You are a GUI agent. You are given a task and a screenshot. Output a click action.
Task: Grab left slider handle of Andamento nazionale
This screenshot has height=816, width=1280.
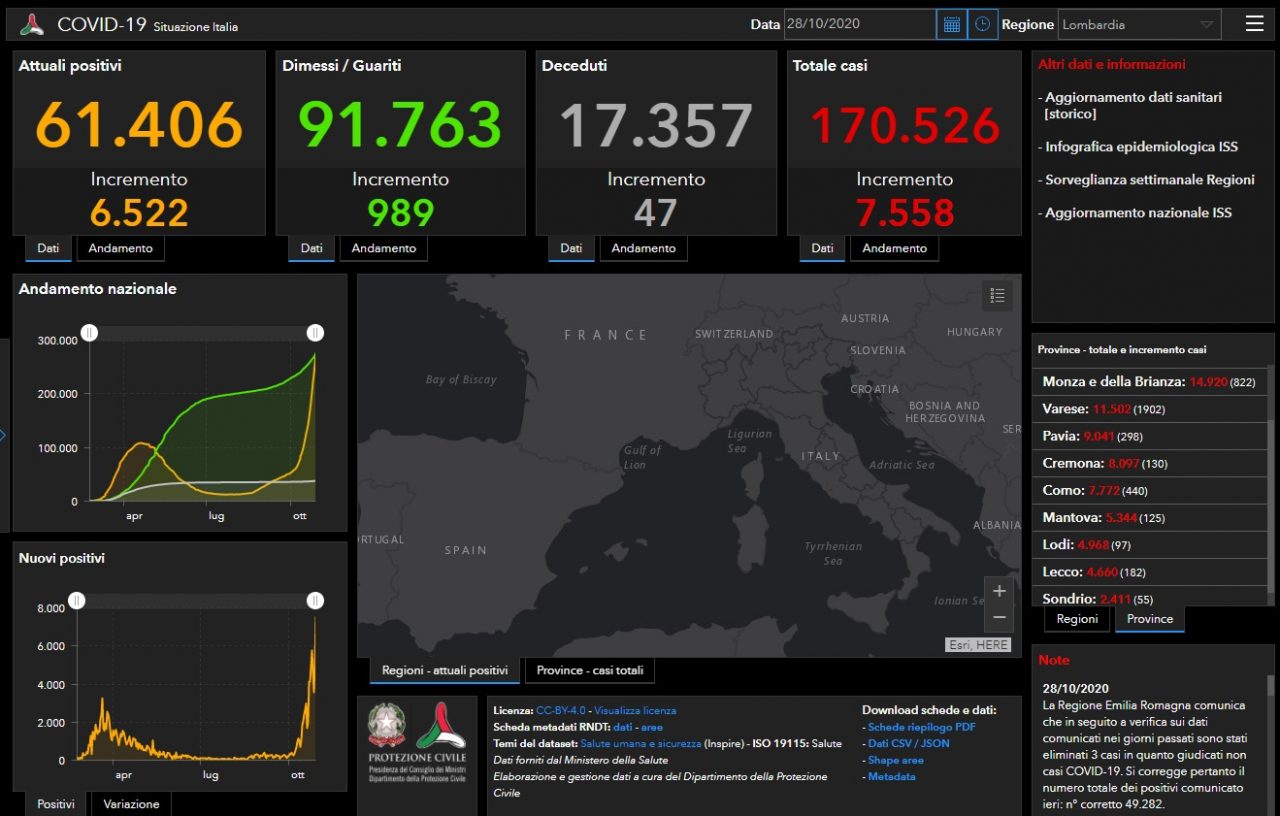click(x=89, y=333)
